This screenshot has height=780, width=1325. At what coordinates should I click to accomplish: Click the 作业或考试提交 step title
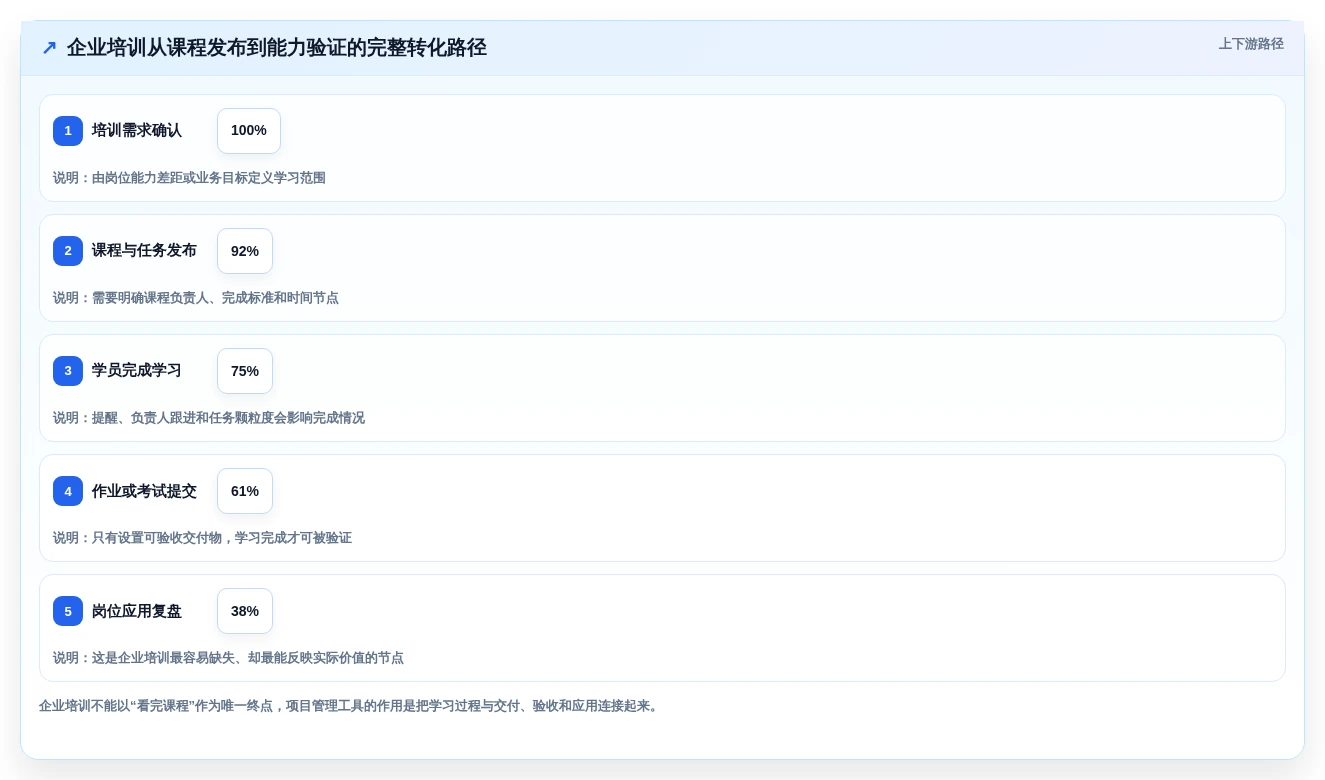[144, 491]
